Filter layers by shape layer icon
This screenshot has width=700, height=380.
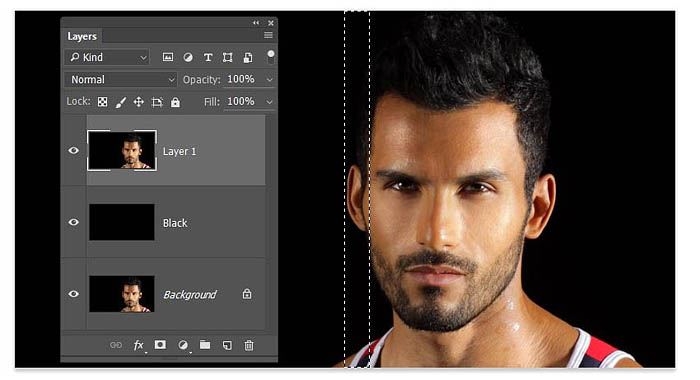click(228, 57)
